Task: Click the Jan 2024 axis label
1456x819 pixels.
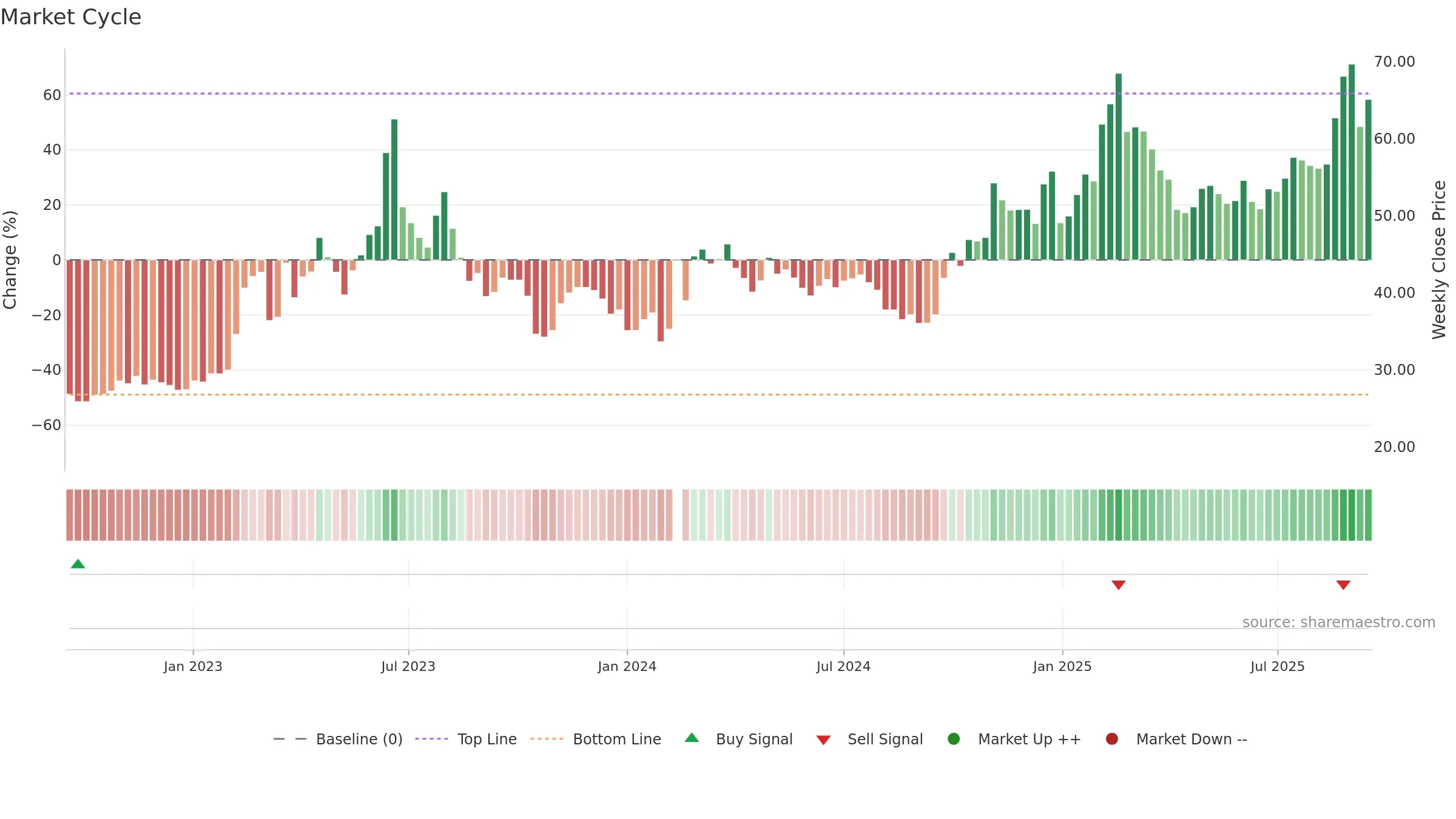Action: pyautogui.click(x=627, y=667)
